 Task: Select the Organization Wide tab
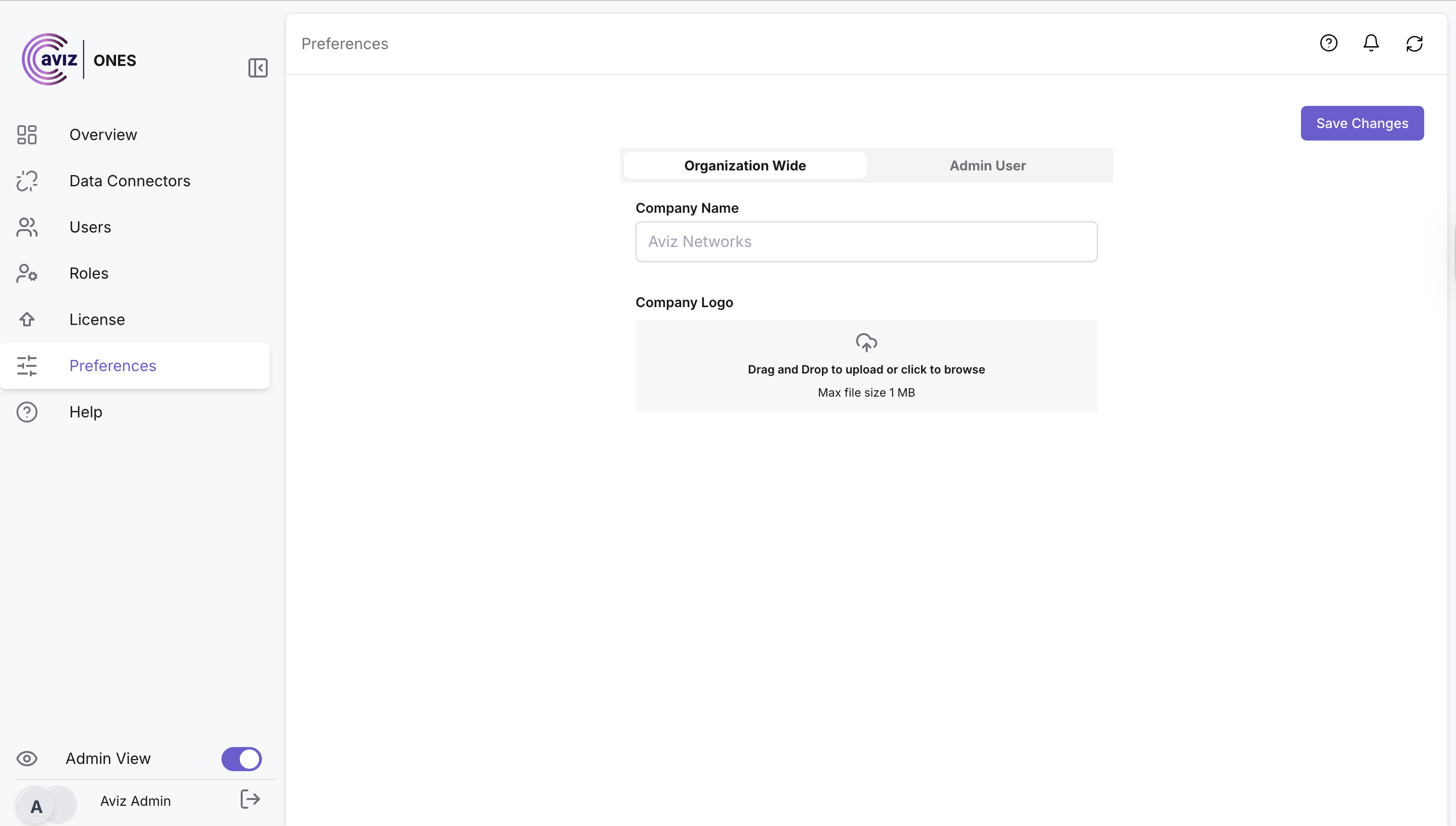click(x=744, y=166)
